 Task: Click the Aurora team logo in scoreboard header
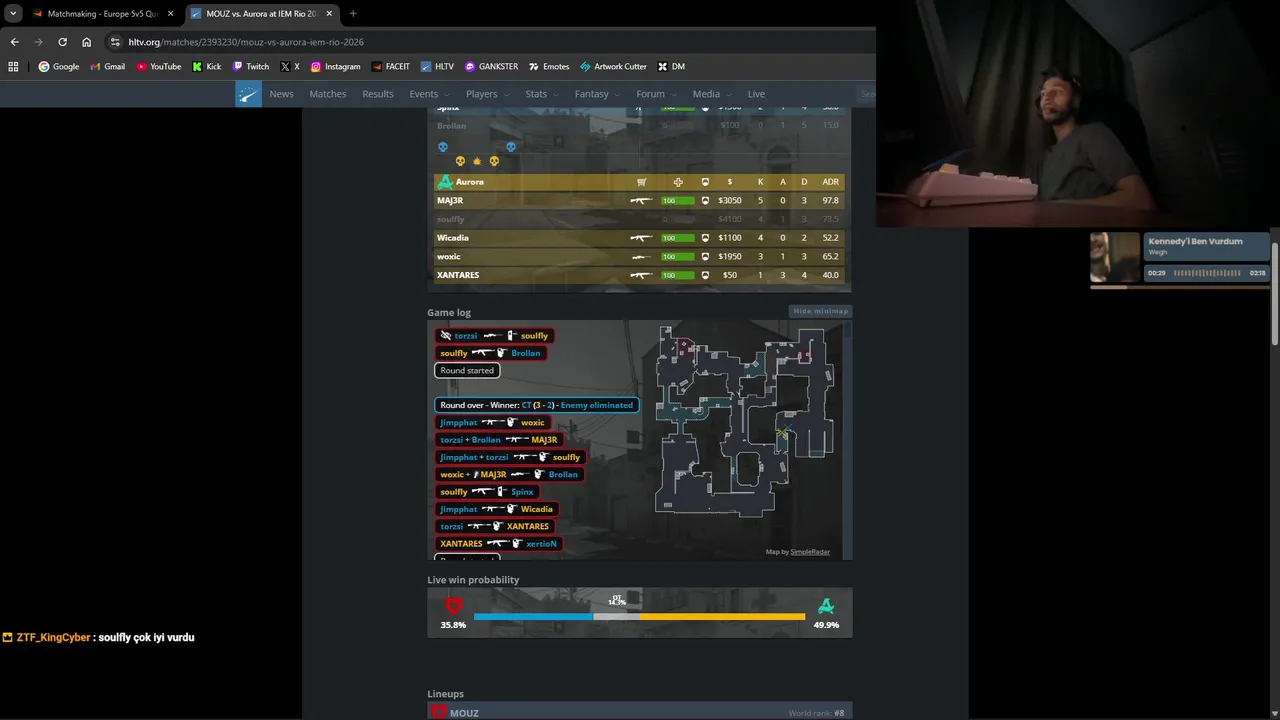coord(445,182)
